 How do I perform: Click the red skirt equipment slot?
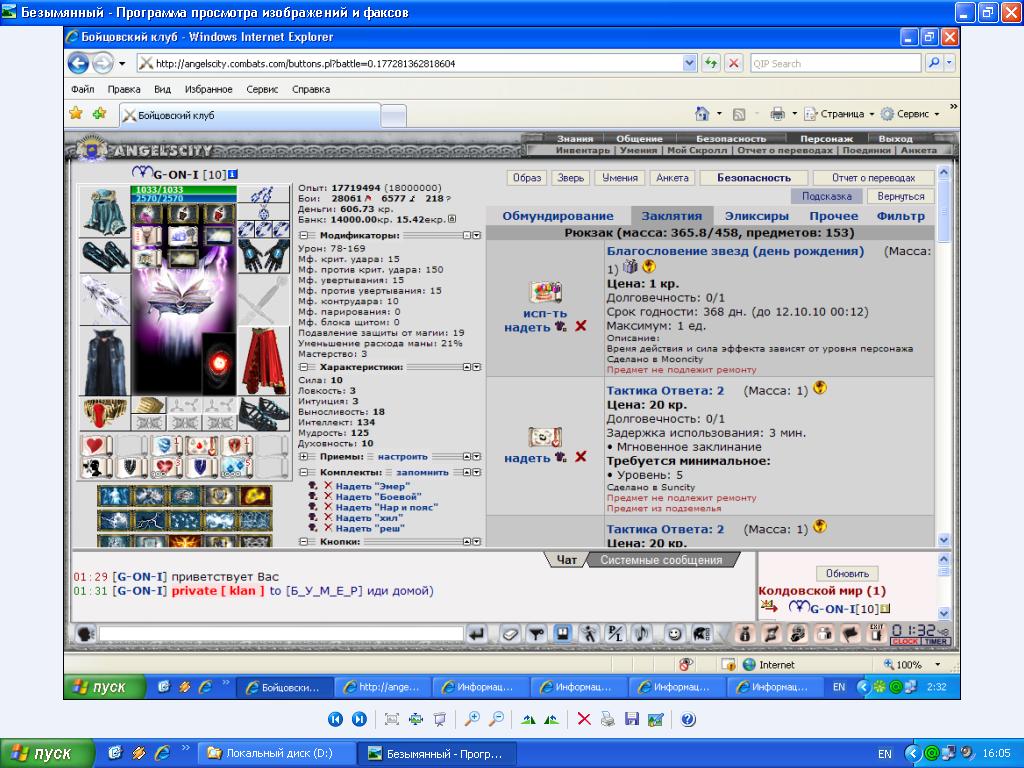tap(264, 361)
